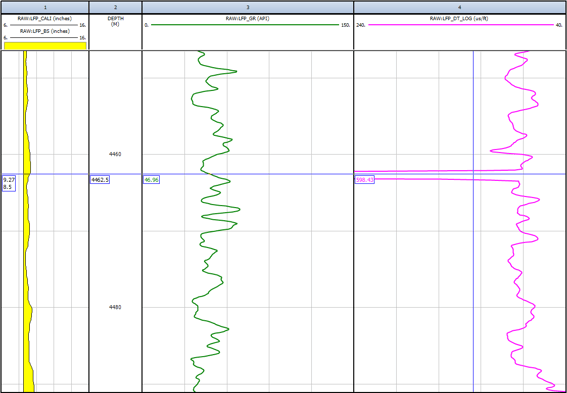Screen dimensions: 567x393
Task: Click the yellow fill swatch in track 1 header
Action: tap(45, 46)
